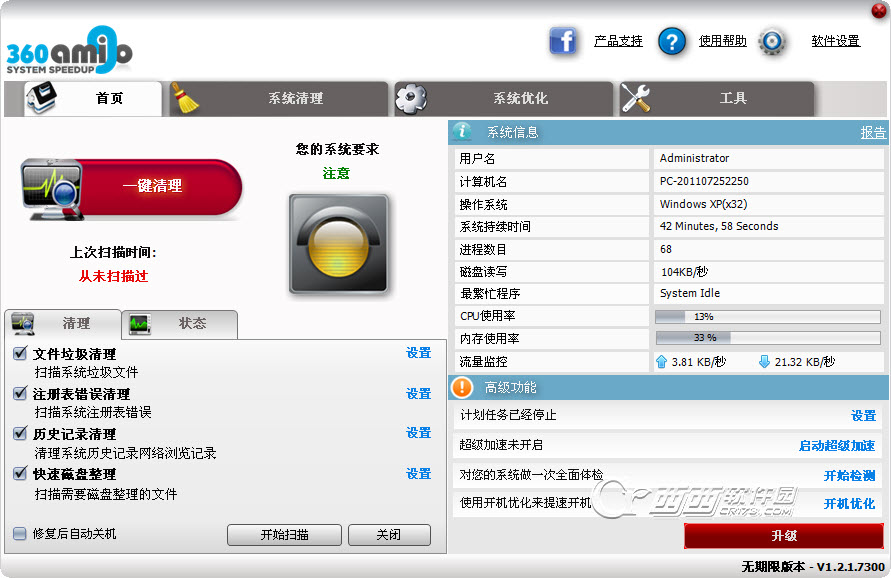Click the yellow traffic light status indicator

(339, 244)
